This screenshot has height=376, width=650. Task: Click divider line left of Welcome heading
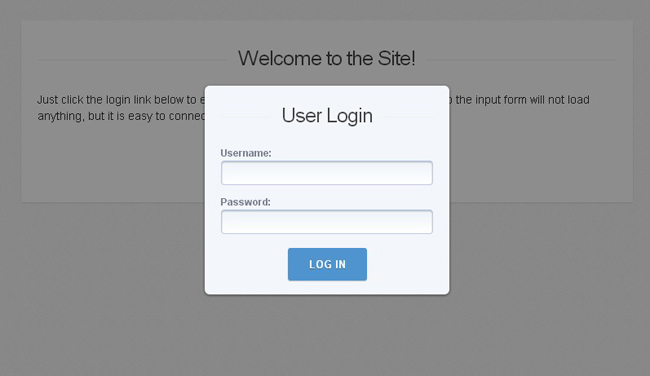point(132,60)
